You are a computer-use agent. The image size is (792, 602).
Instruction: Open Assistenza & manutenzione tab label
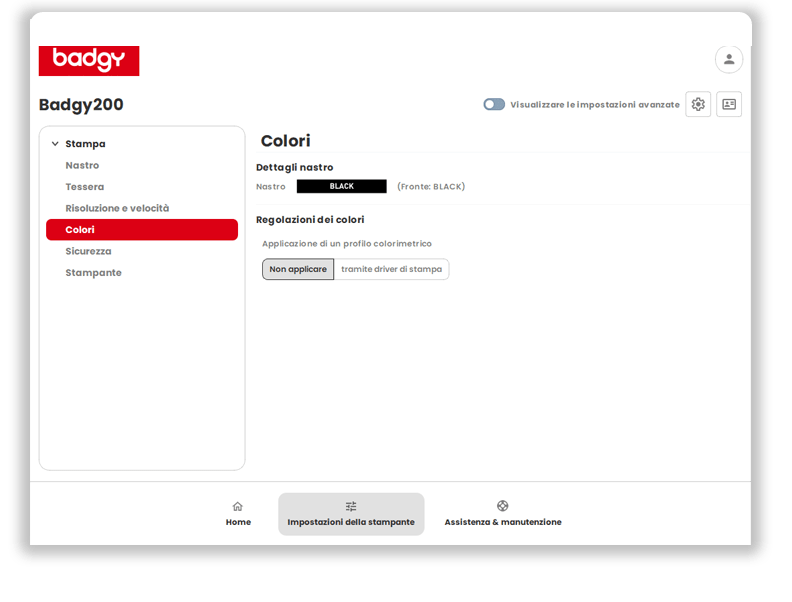coord(503,522)
